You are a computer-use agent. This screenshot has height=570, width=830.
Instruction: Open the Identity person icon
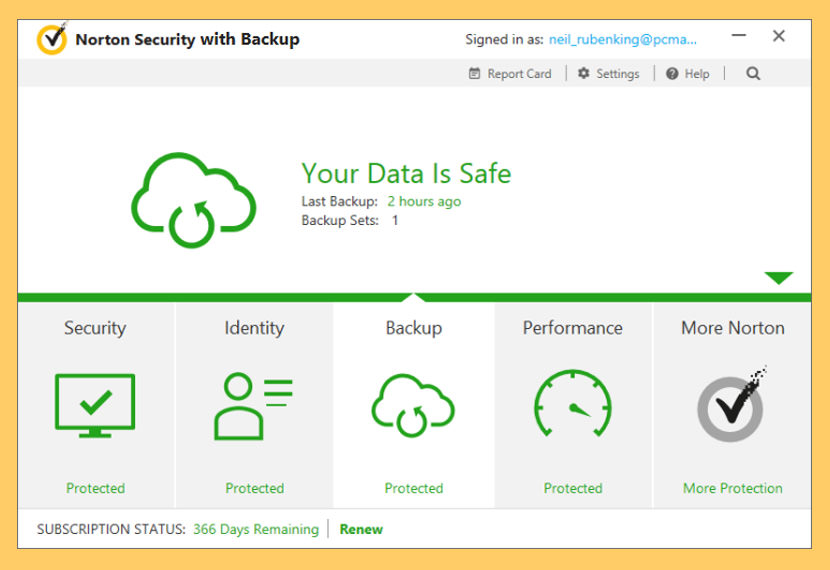coord(253,406)
